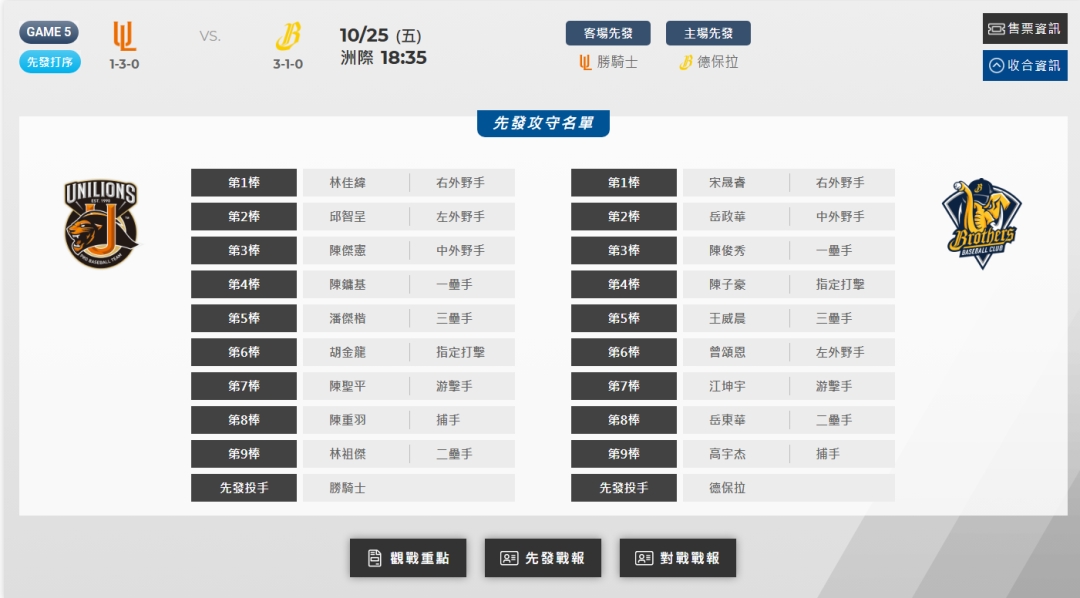1080x598 pixels.
Task: Select Brothers shortstop 江坤宇
Action: tap(727, 386)
